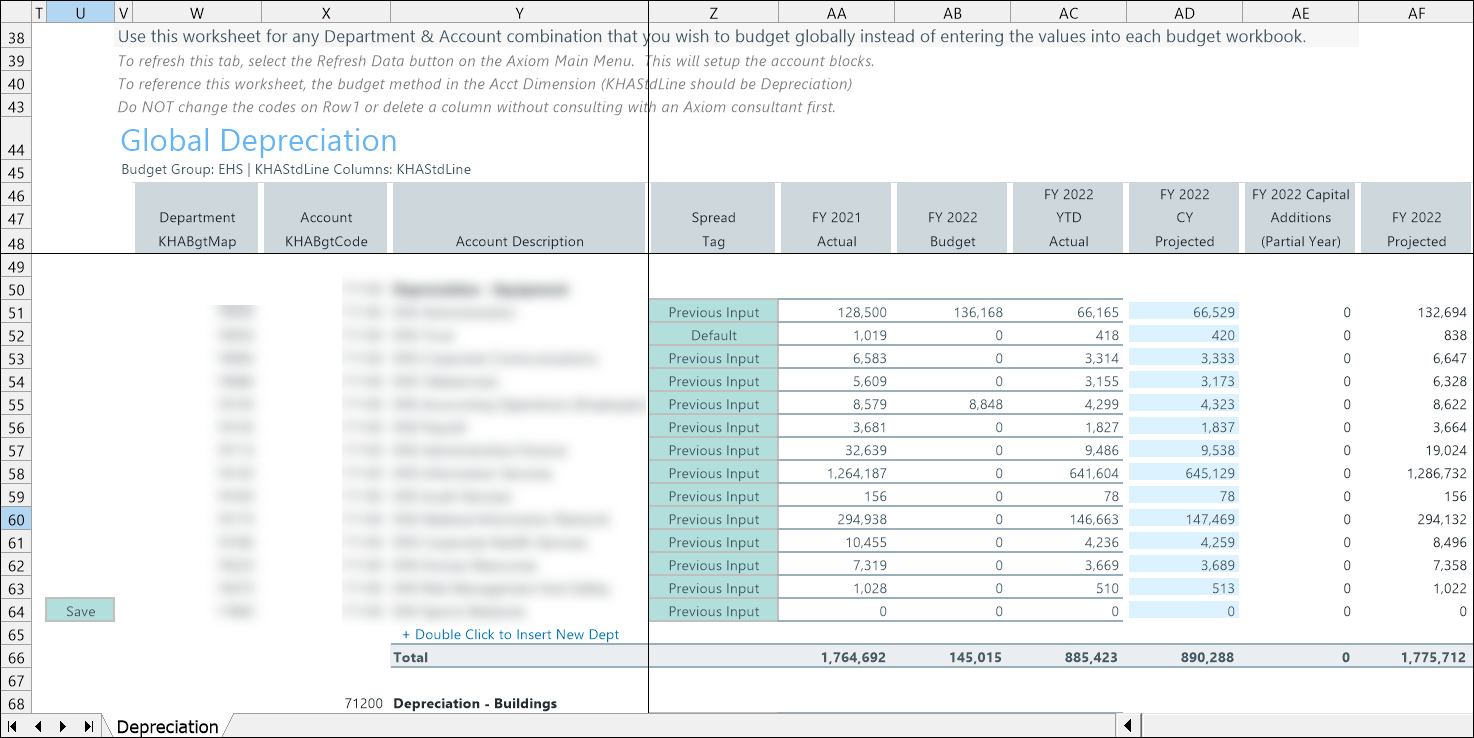Select the column U header
Screen dimensions: 1474x738
80,13
